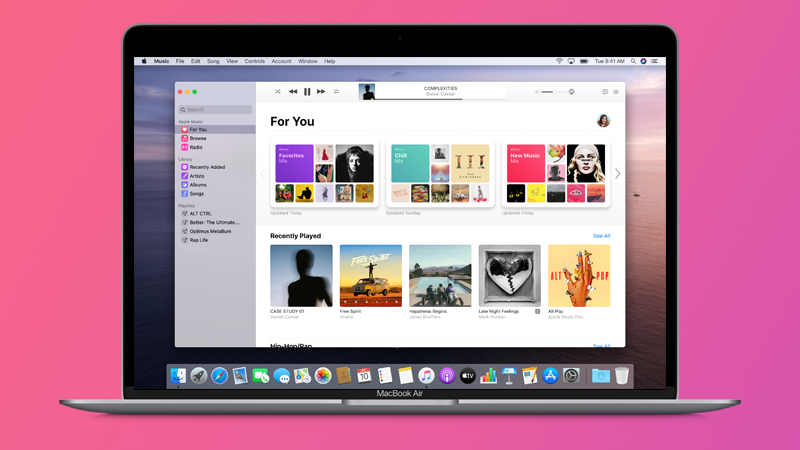
Task: Launch Safari from the Dock
Action: 219,376
